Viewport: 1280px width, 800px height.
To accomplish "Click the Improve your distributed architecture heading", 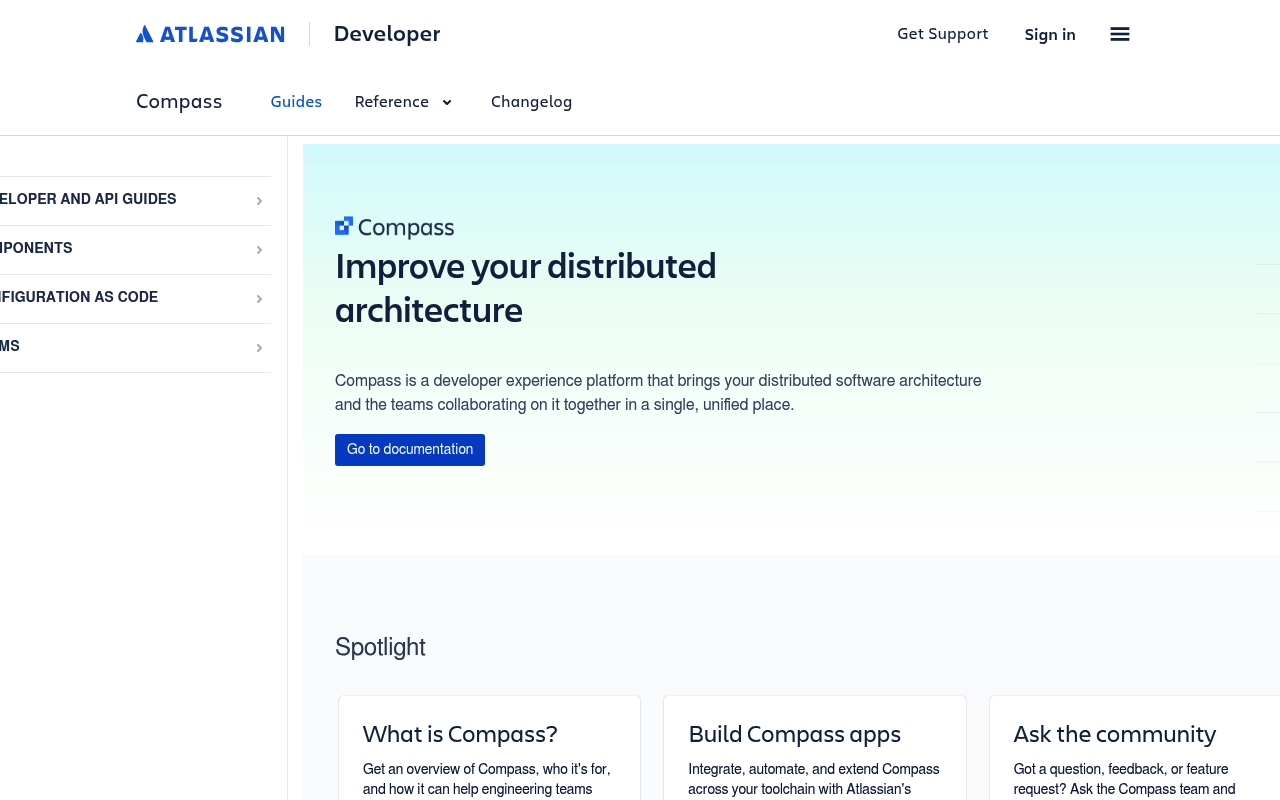I will (x=526, y=288).
